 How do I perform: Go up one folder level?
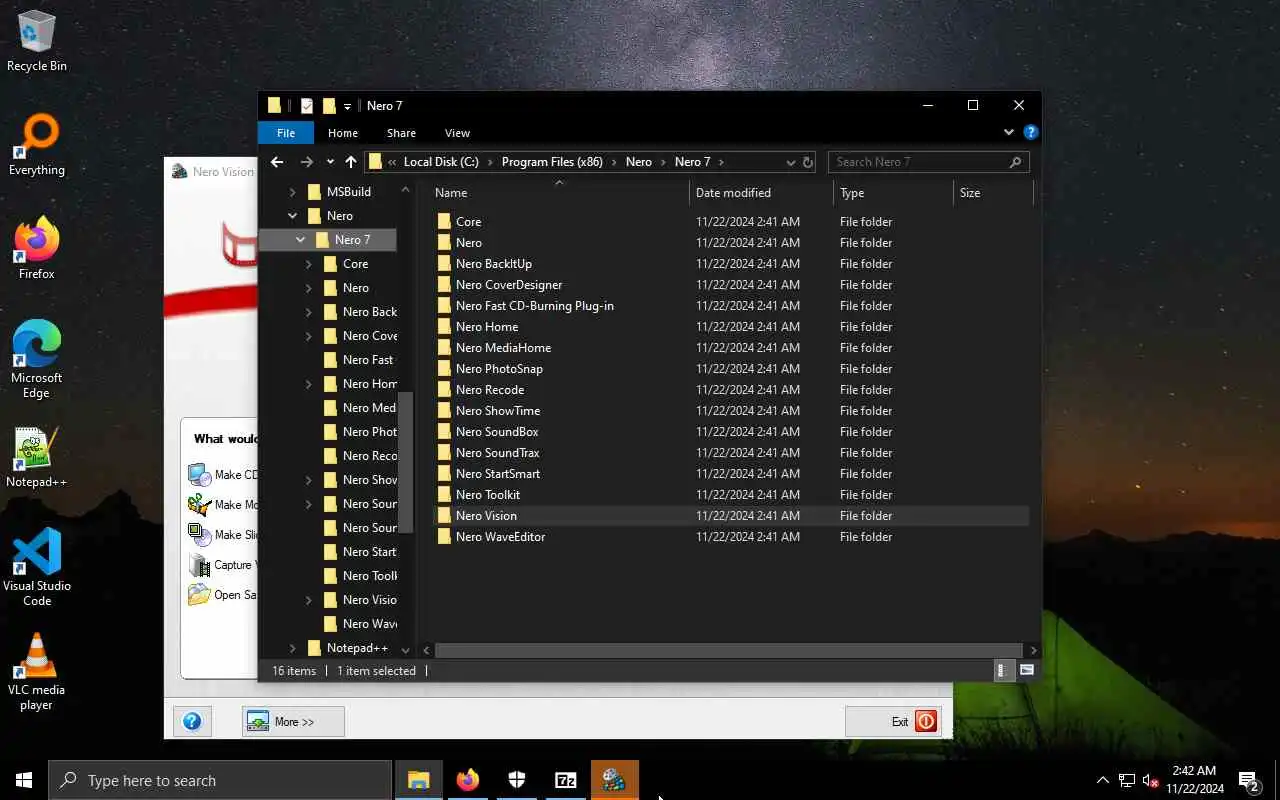point(351,162)
